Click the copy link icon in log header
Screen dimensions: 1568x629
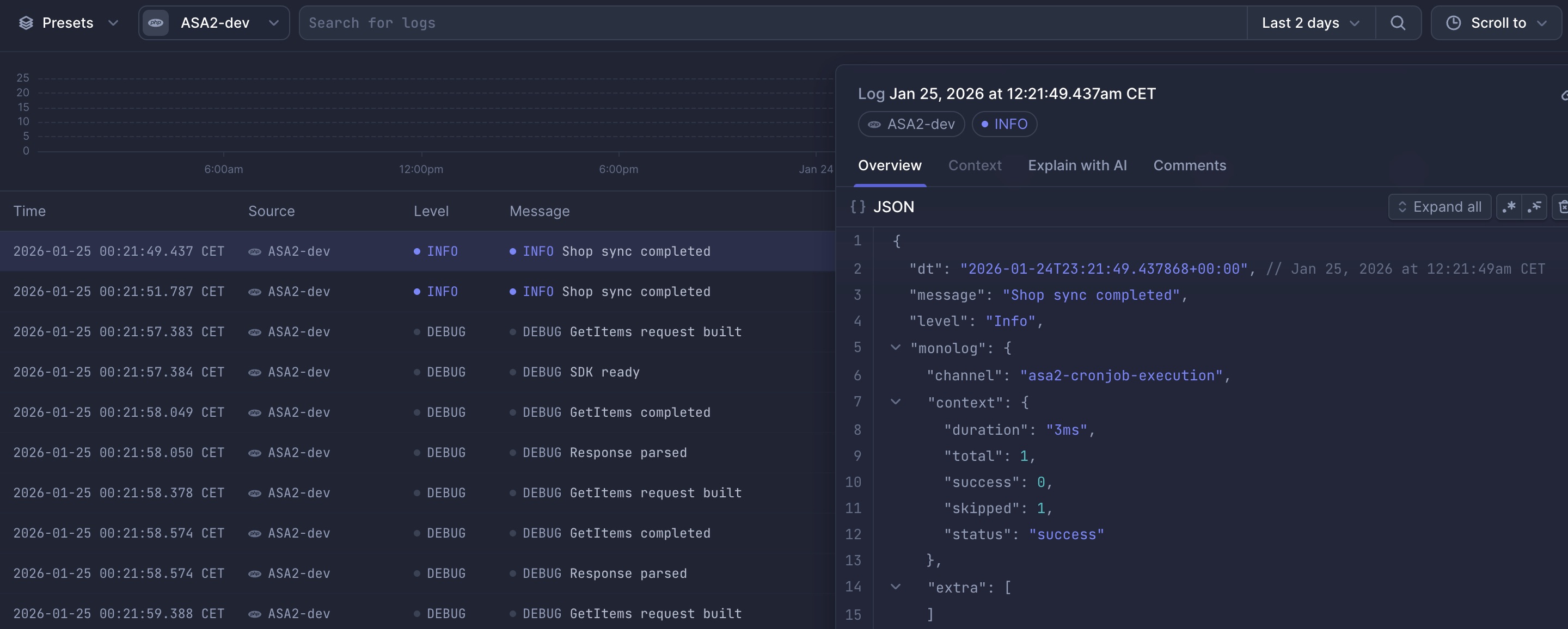[1563, 95]
